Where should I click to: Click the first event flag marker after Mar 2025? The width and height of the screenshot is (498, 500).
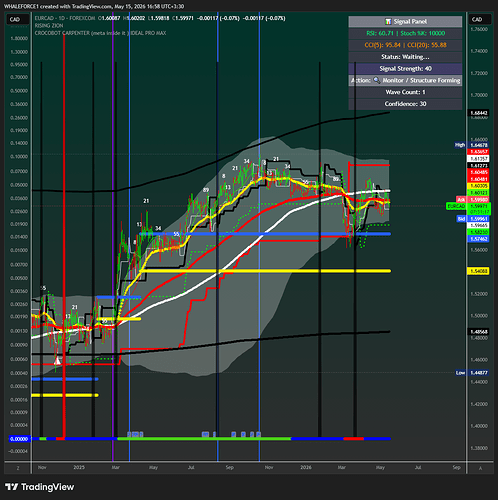click(x=129, y=434)
